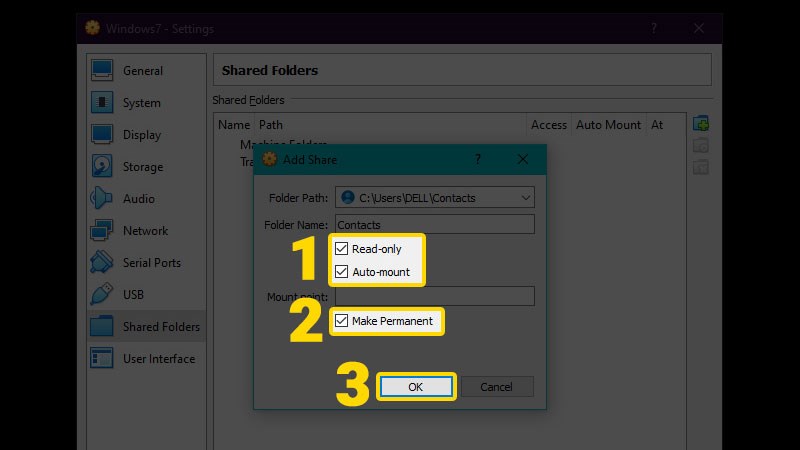This screenshot has width=800, height=450.
Task: Open the Display settings icon
Action: click(102, 135)
